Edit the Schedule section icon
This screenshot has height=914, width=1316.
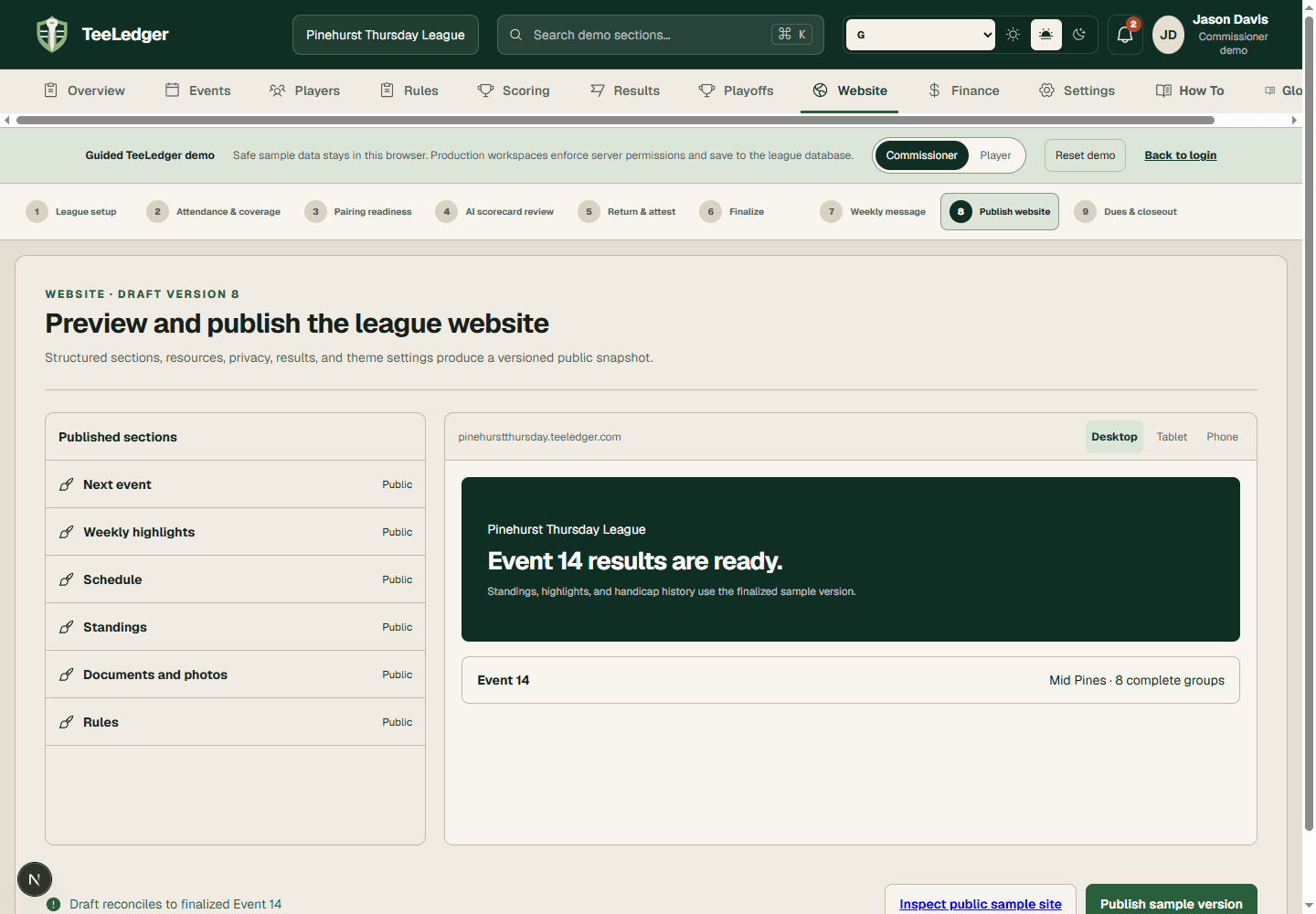[66, 579]
